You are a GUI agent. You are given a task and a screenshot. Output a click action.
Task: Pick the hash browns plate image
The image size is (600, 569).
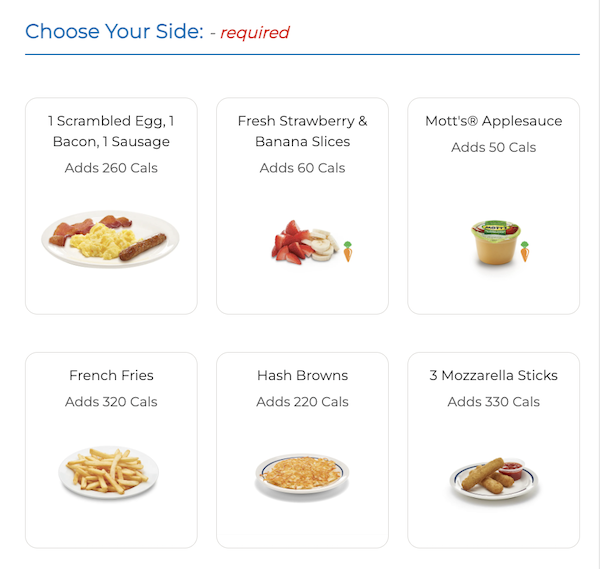tap(302, 474)
